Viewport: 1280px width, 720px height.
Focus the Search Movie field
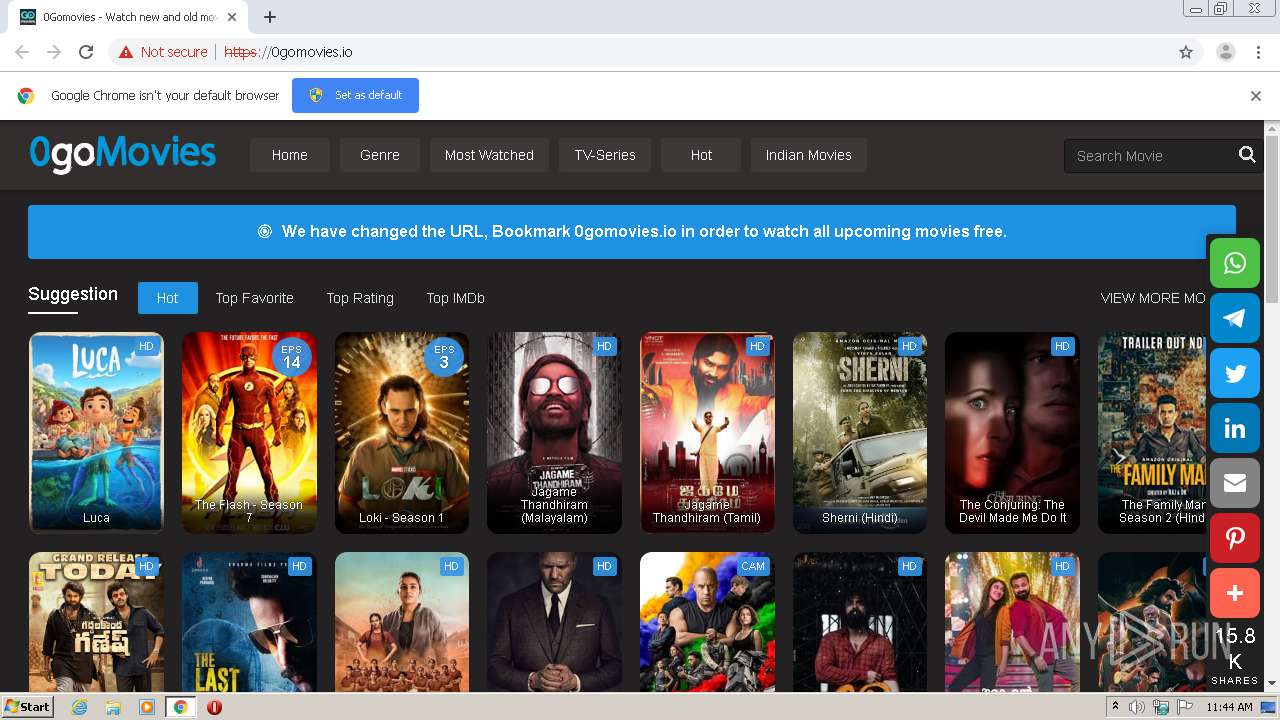pos(1150,156)
